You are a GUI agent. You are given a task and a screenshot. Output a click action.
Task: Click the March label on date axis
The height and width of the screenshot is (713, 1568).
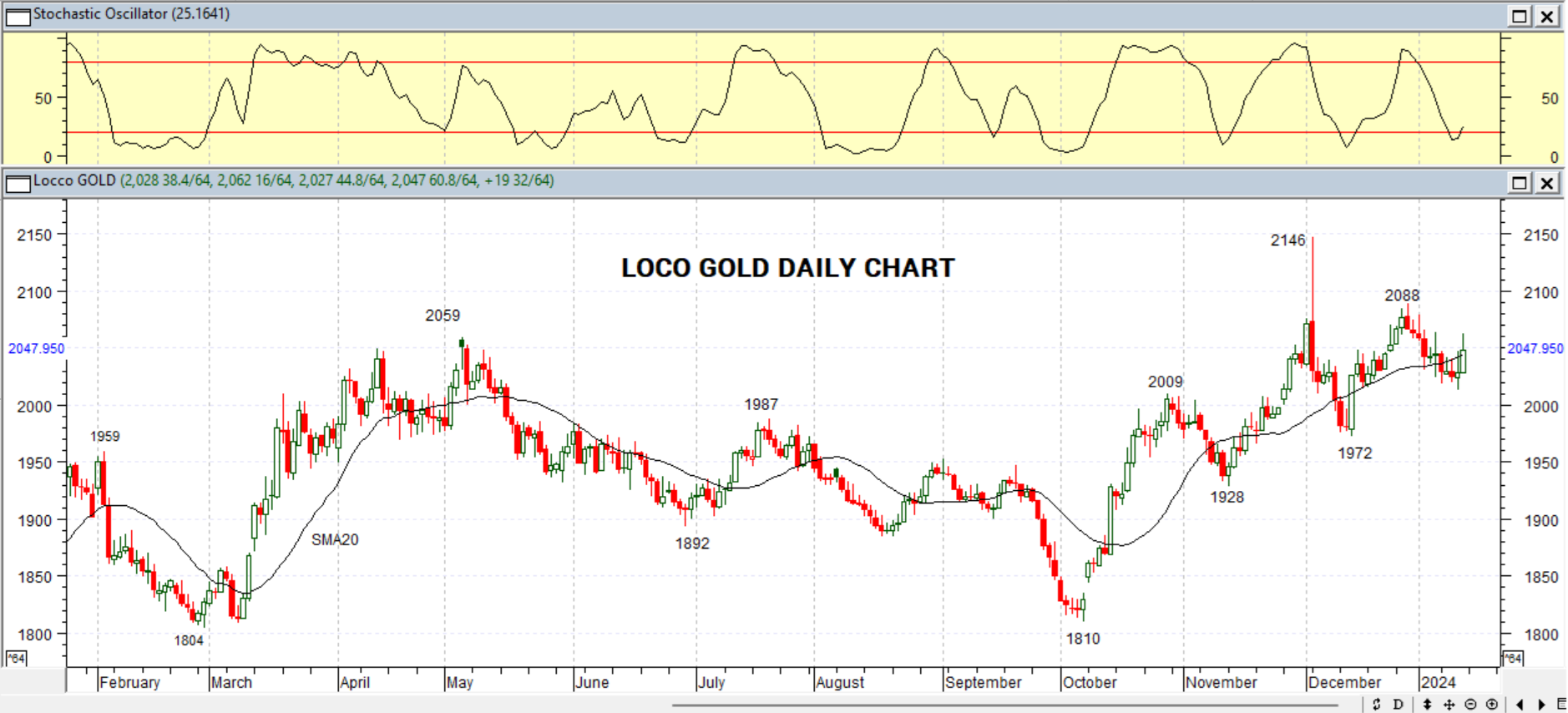click(231, 683)
